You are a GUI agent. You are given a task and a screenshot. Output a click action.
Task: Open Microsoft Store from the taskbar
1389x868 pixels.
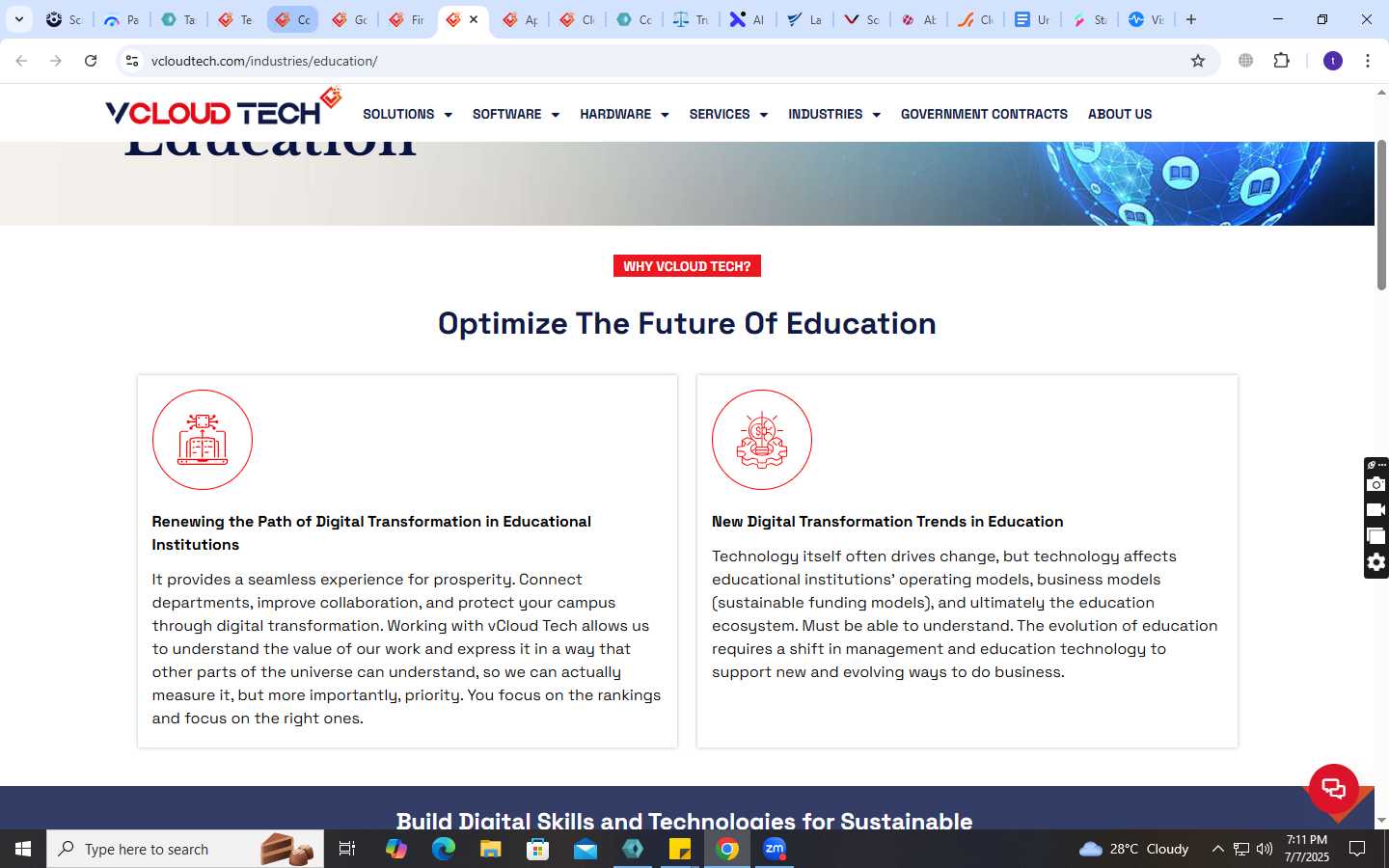click(x=538, y=849)
